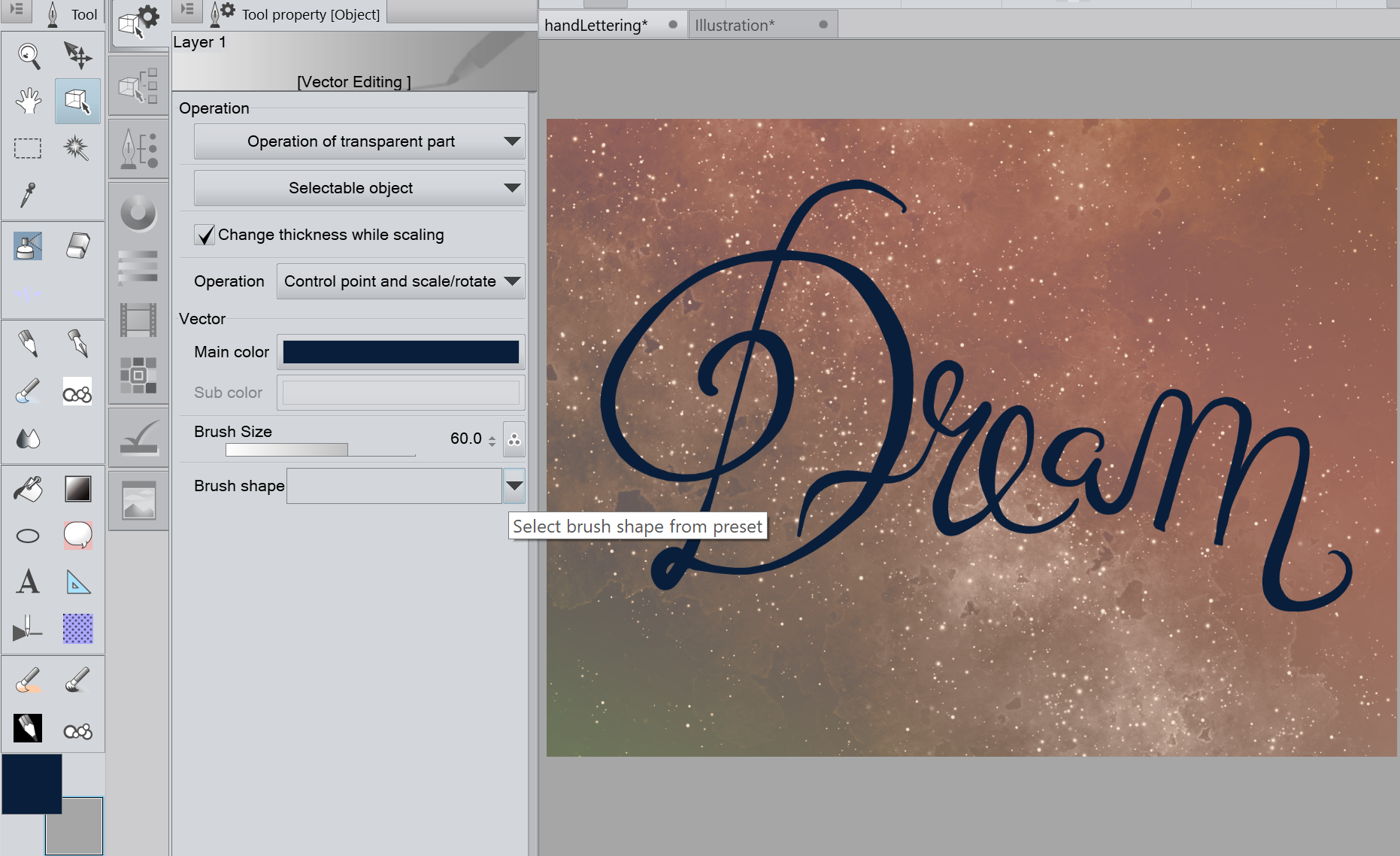Click the brush size dynamics settings button
The image size is (1400, 856).
click(514, 439)
